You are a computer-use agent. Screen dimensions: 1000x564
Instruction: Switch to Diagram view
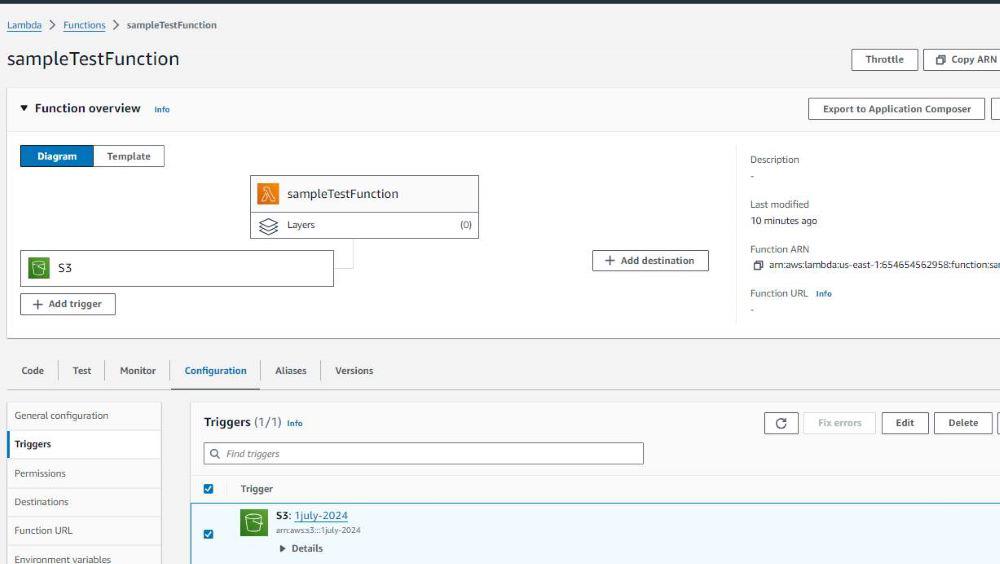point(57,156)
